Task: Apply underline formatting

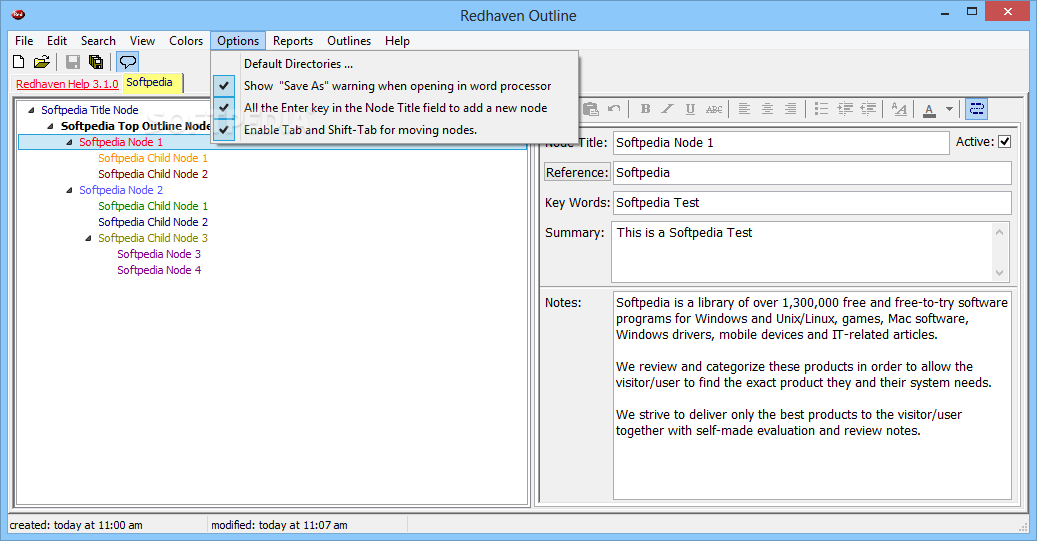Action: [690, 109]
